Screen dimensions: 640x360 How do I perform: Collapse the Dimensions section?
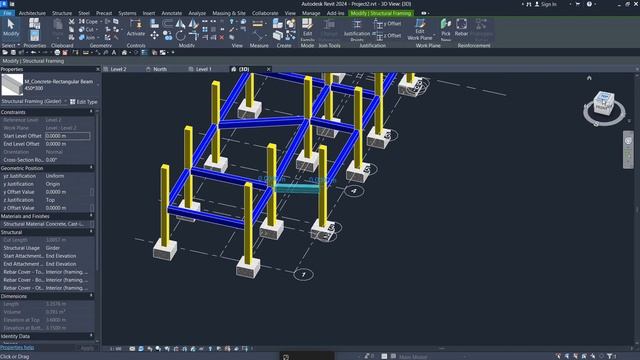click(91, 296)
